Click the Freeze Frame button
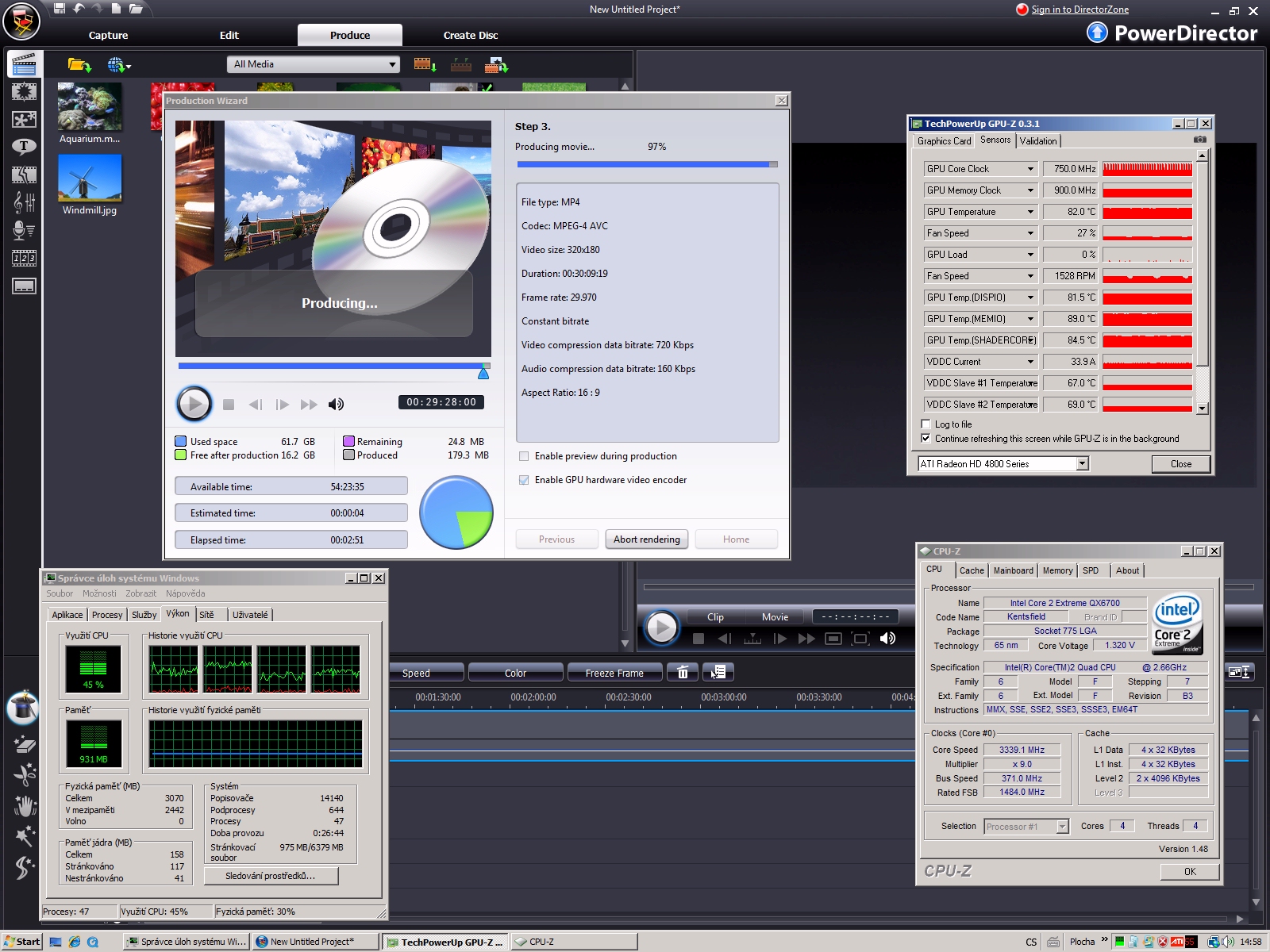The width and height of the screenshot is (1270, 952). coord(614,673)
